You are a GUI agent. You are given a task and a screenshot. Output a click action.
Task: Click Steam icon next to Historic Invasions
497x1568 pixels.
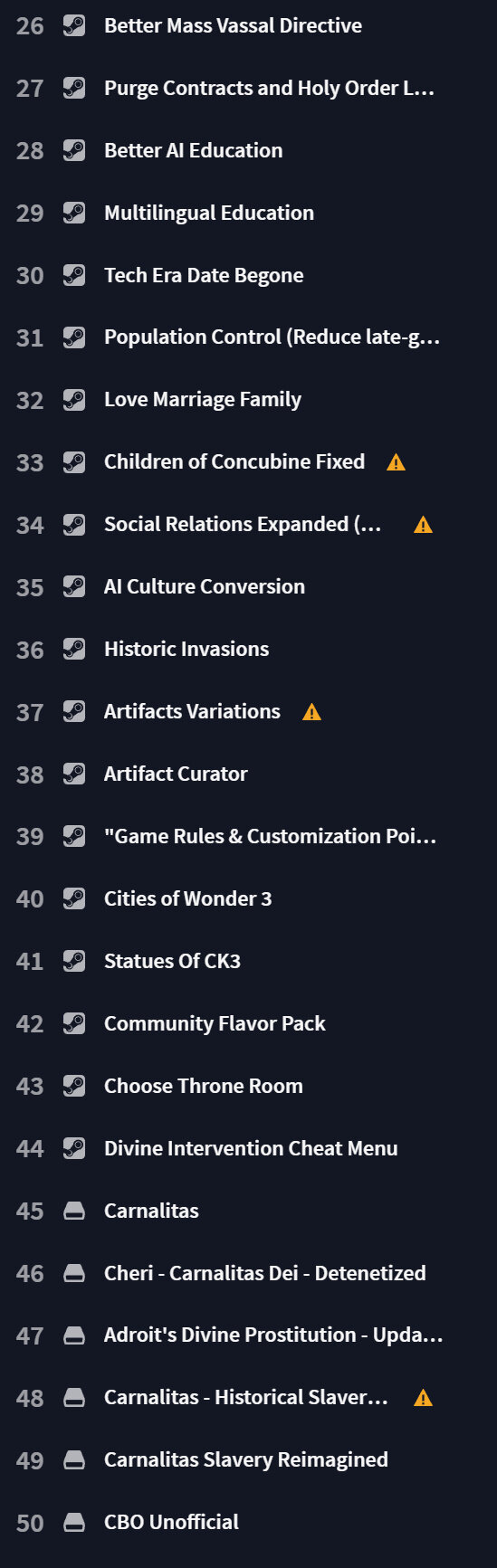(x=74, y=649)
